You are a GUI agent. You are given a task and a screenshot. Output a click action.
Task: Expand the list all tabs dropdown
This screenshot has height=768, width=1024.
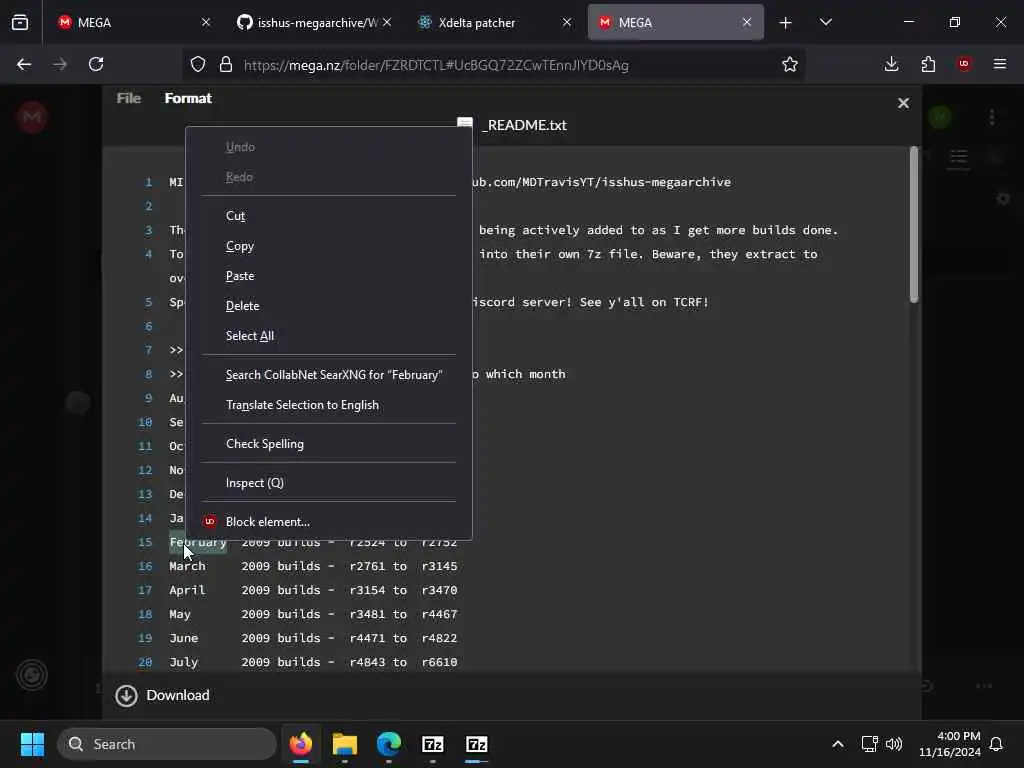(826, 22)
